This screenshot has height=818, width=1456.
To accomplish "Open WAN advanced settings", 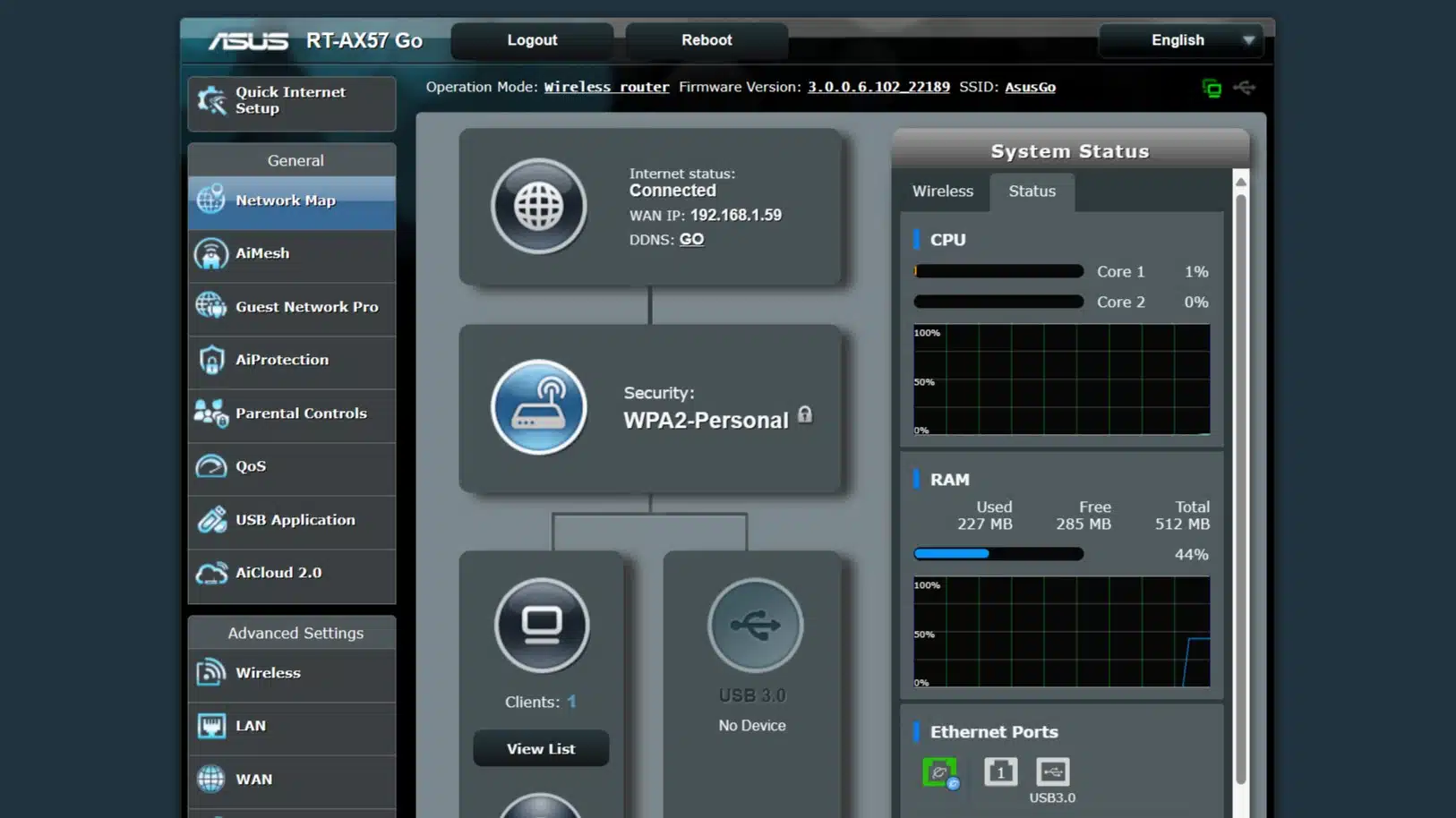I will pyautogui.click(x=292, y=780).
